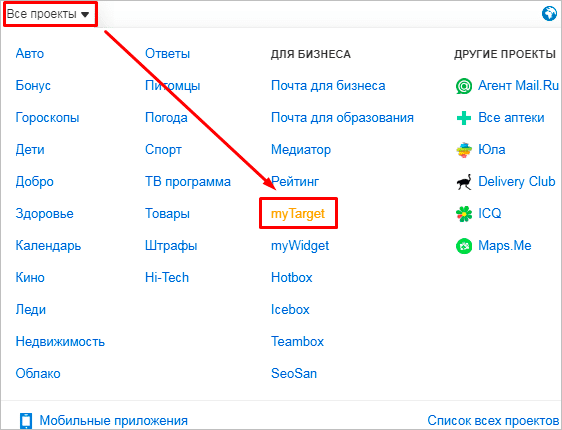562x430 pixels.
Task: Click the Maps.Me green icon
Action: click(464, 246)
